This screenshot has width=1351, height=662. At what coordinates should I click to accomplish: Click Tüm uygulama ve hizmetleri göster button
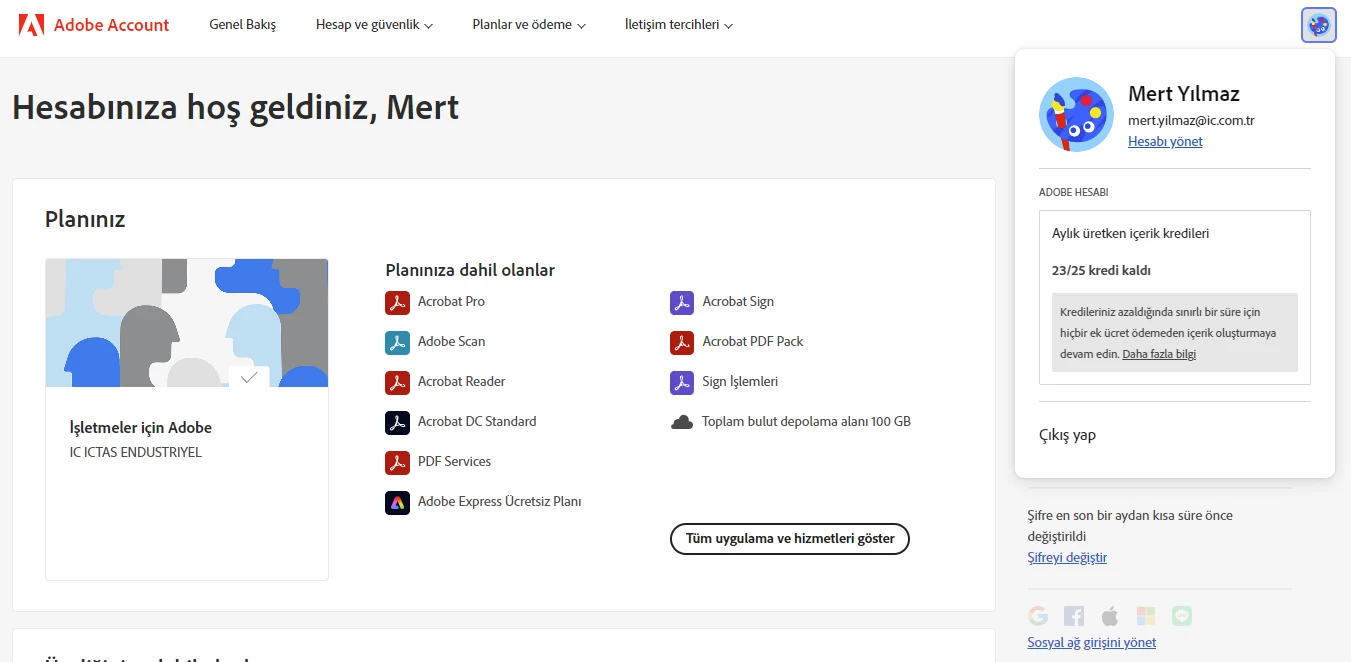(790, 539)
